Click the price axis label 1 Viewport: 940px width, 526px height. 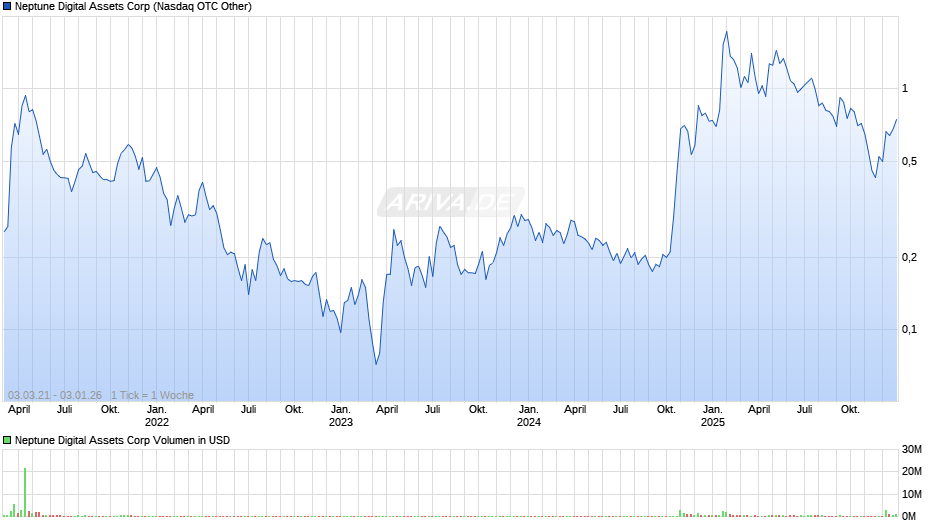click(905, 89)
